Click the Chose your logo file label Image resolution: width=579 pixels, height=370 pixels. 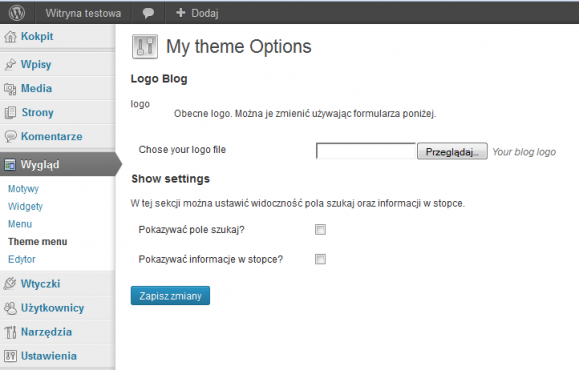pos(182,150)
